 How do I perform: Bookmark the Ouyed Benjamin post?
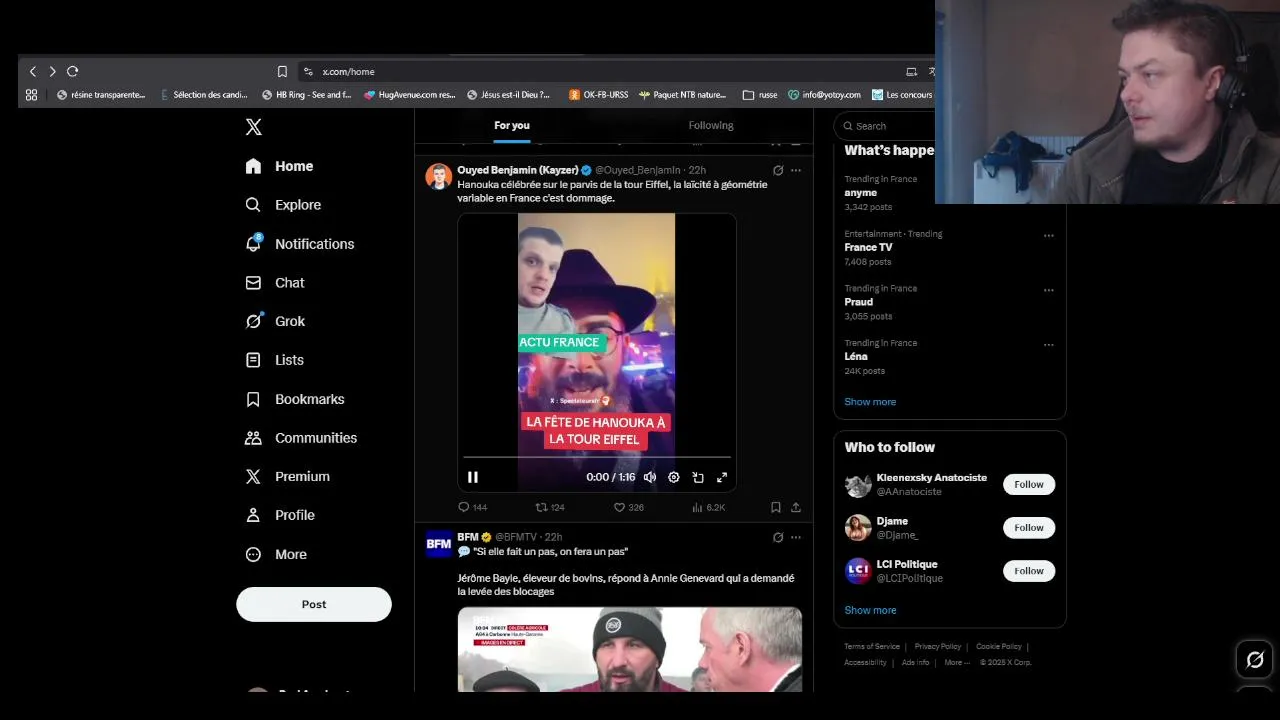[x=776, y=507]
